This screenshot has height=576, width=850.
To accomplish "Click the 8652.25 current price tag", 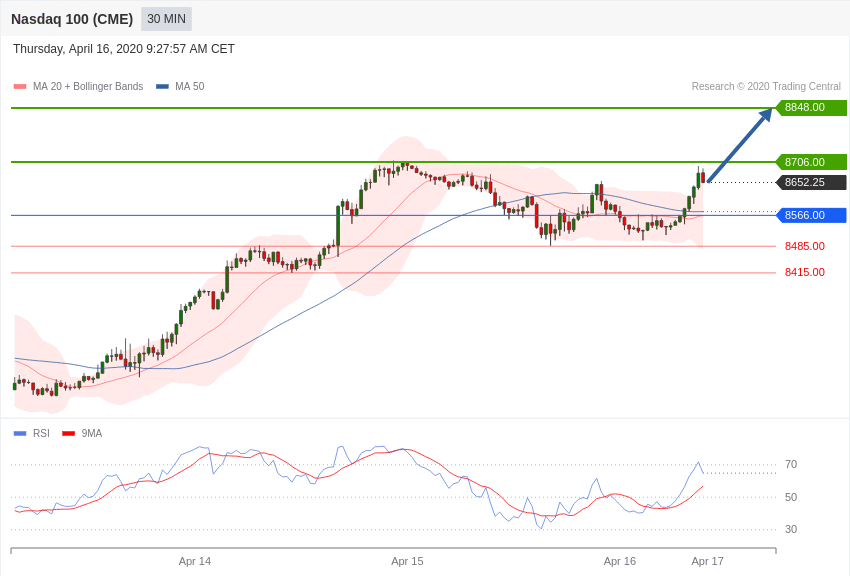I will click(811, 182).
